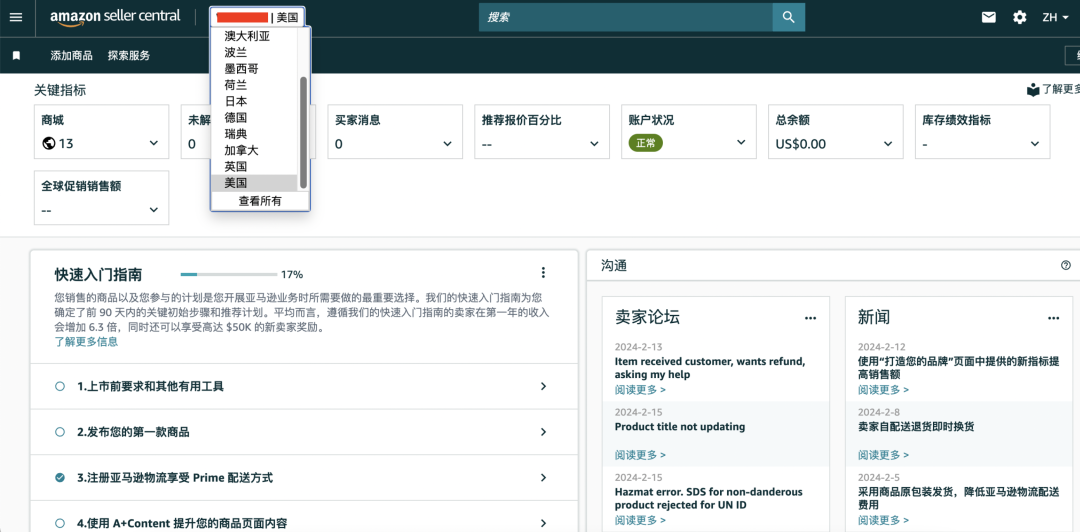
Task: Open 阅读更多 under Item received customer post
Action: coord(641,389)
